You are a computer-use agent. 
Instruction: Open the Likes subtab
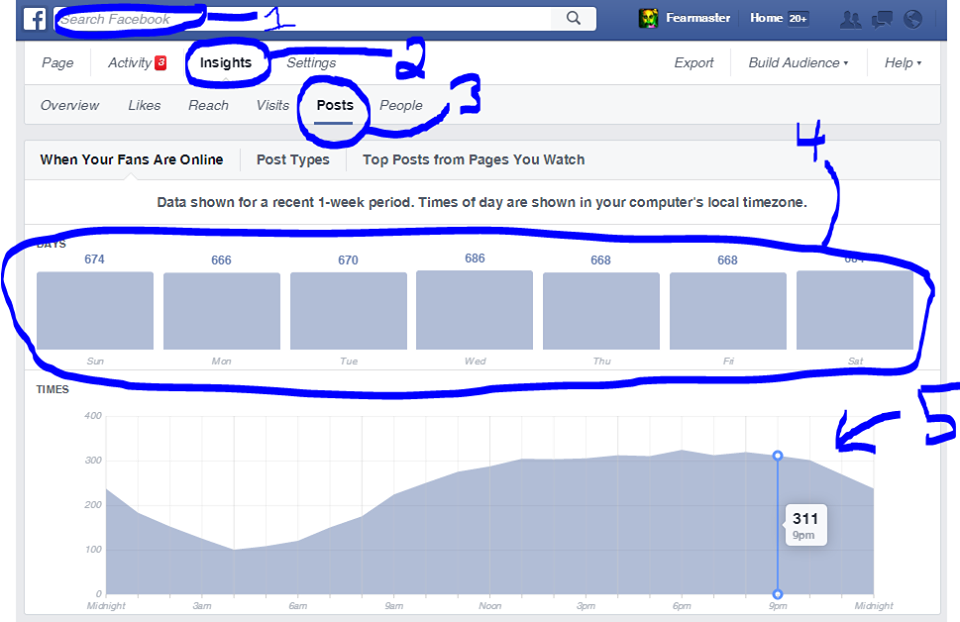[144, 105]
